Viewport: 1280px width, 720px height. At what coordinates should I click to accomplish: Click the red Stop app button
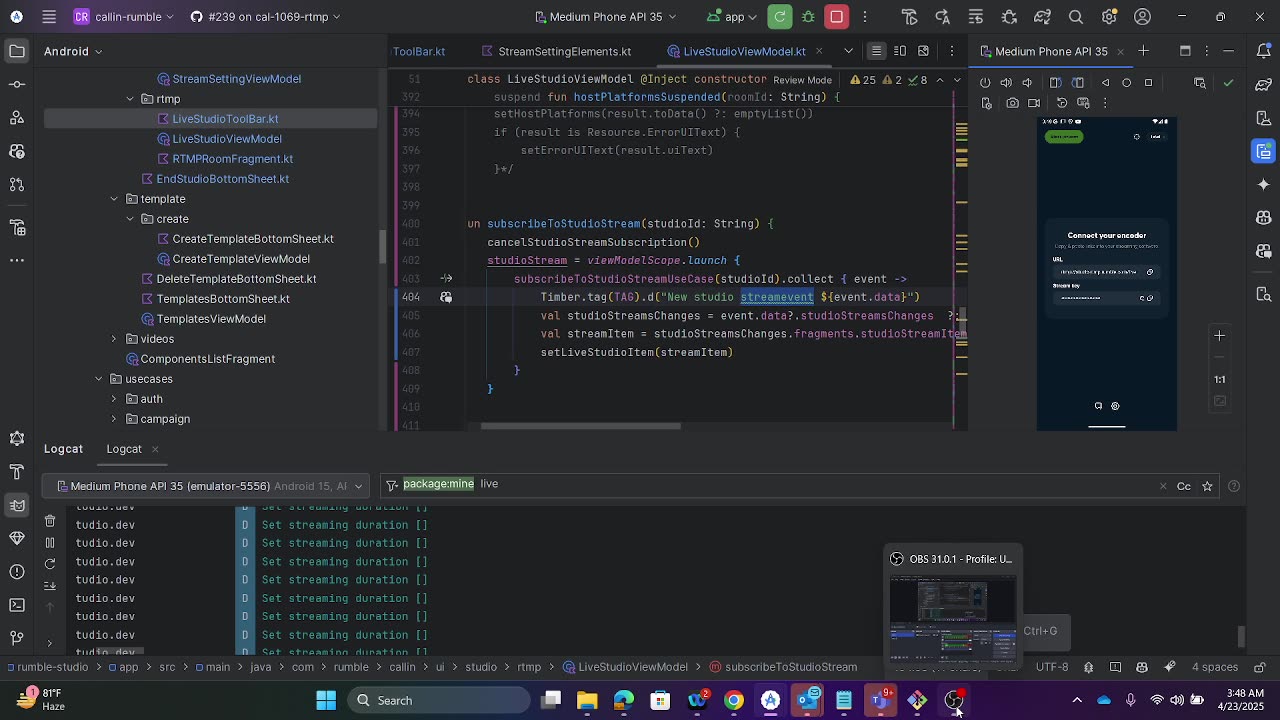pyautogui.click(x=837, y=17)
